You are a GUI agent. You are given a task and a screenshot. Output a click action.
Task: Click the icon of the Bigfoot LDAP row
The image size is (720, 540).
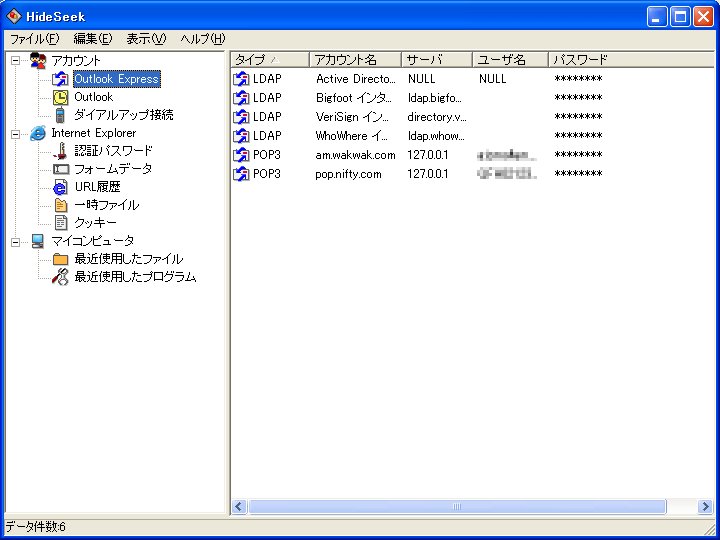[x=241, y=98]
